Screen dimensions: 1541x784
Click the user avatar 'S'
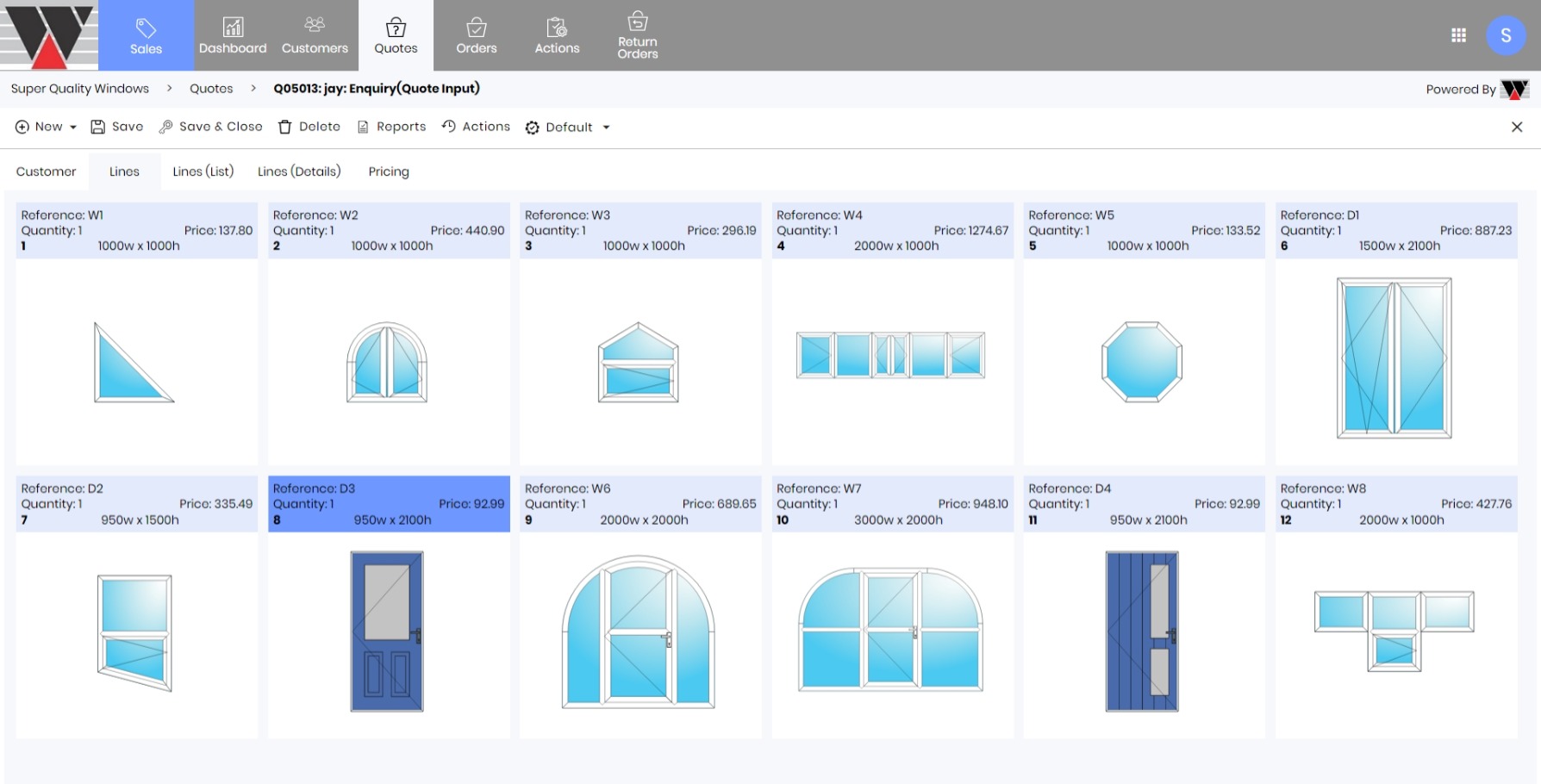(1505, 35)
